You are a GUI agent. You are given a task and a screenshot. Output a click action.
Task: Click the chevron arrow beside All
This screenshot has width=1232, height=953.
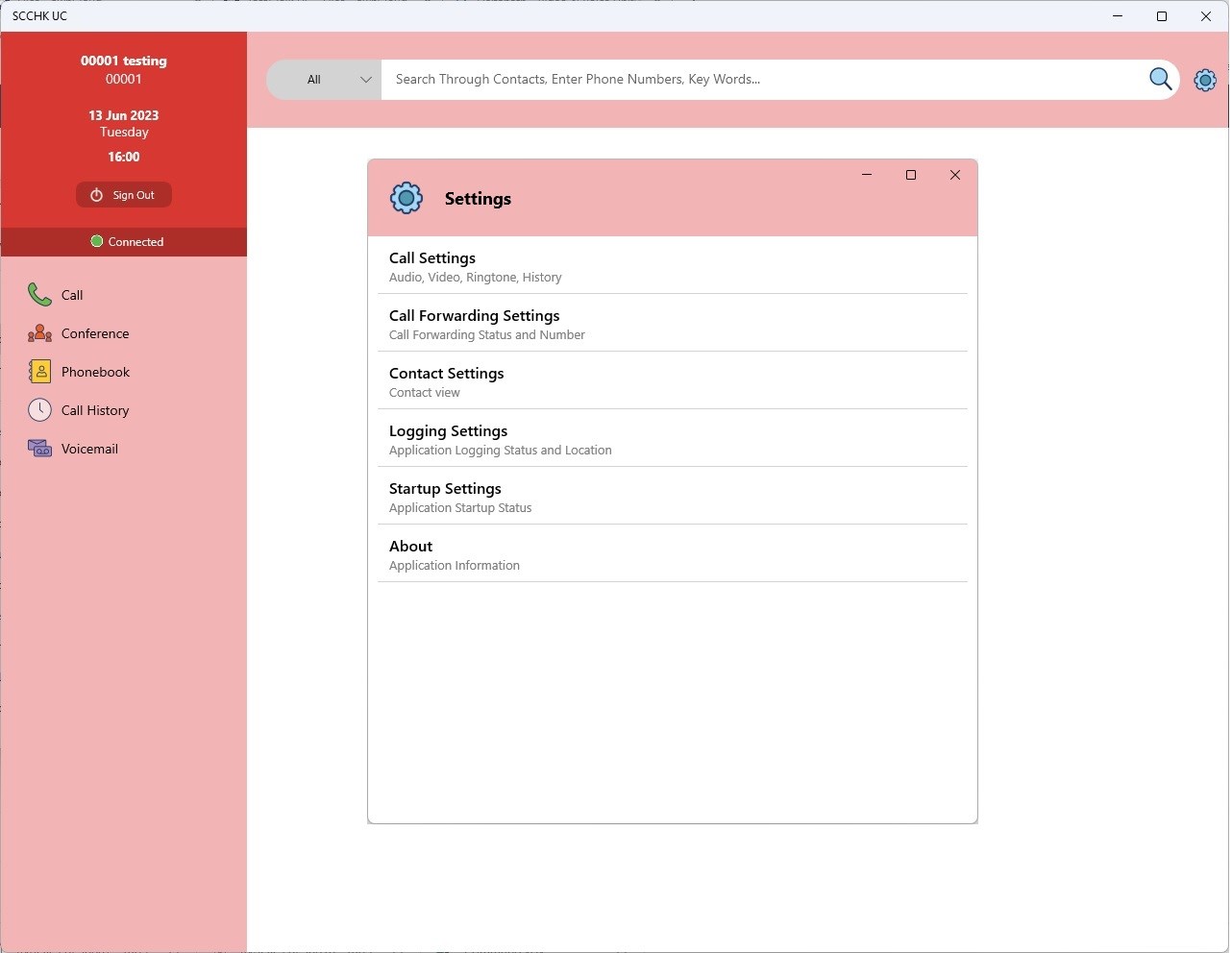pyautogui.click(x=365, y=80)
